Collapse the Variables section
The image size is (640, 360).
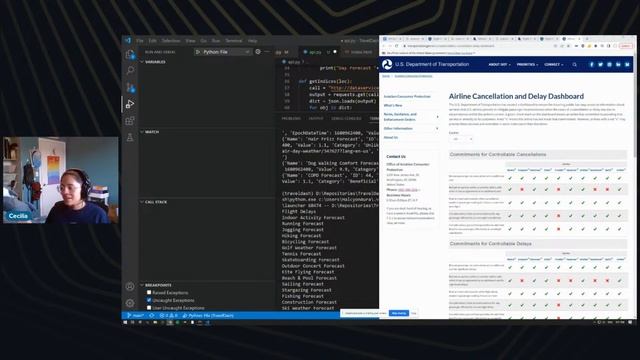[142, 62]
